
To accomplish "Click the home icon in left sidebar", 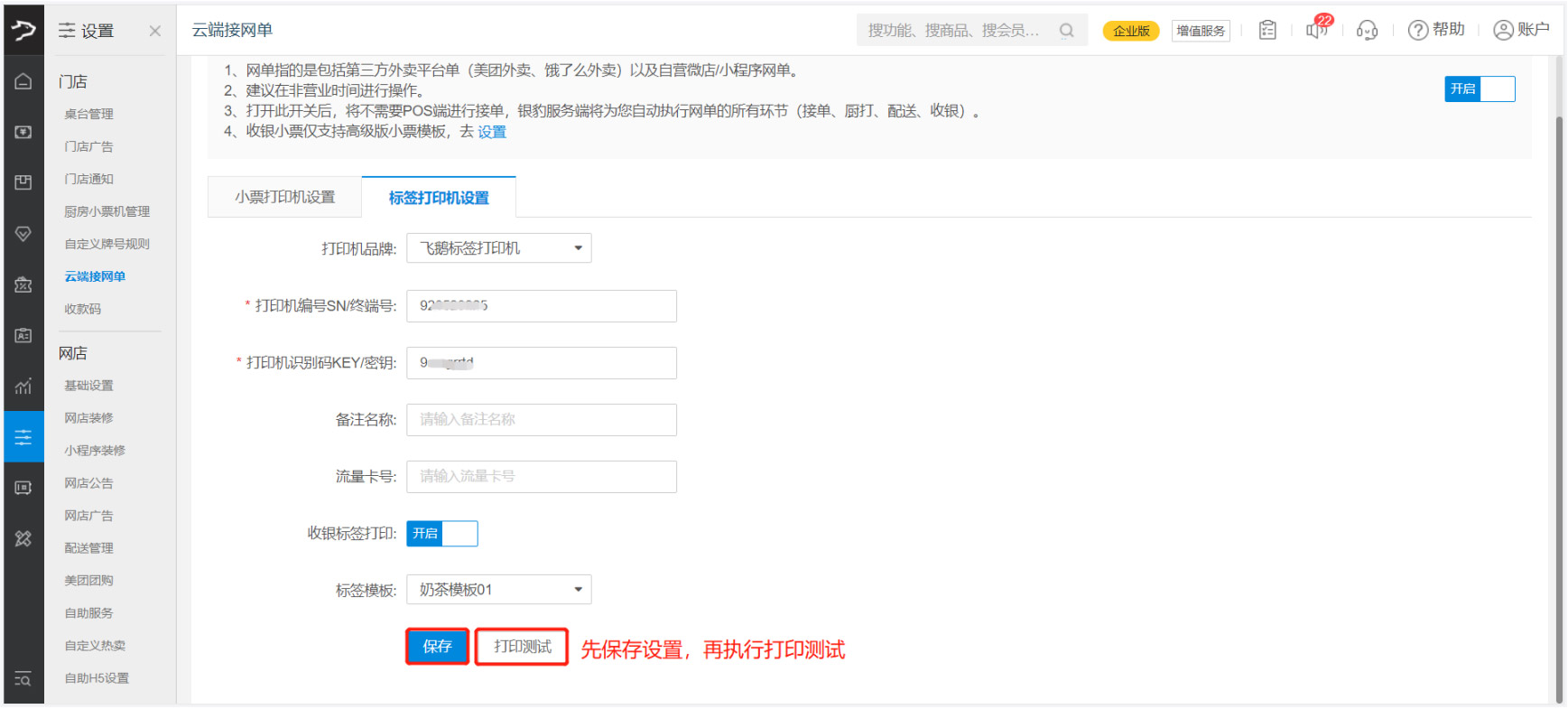I will [x=23, y=81].
